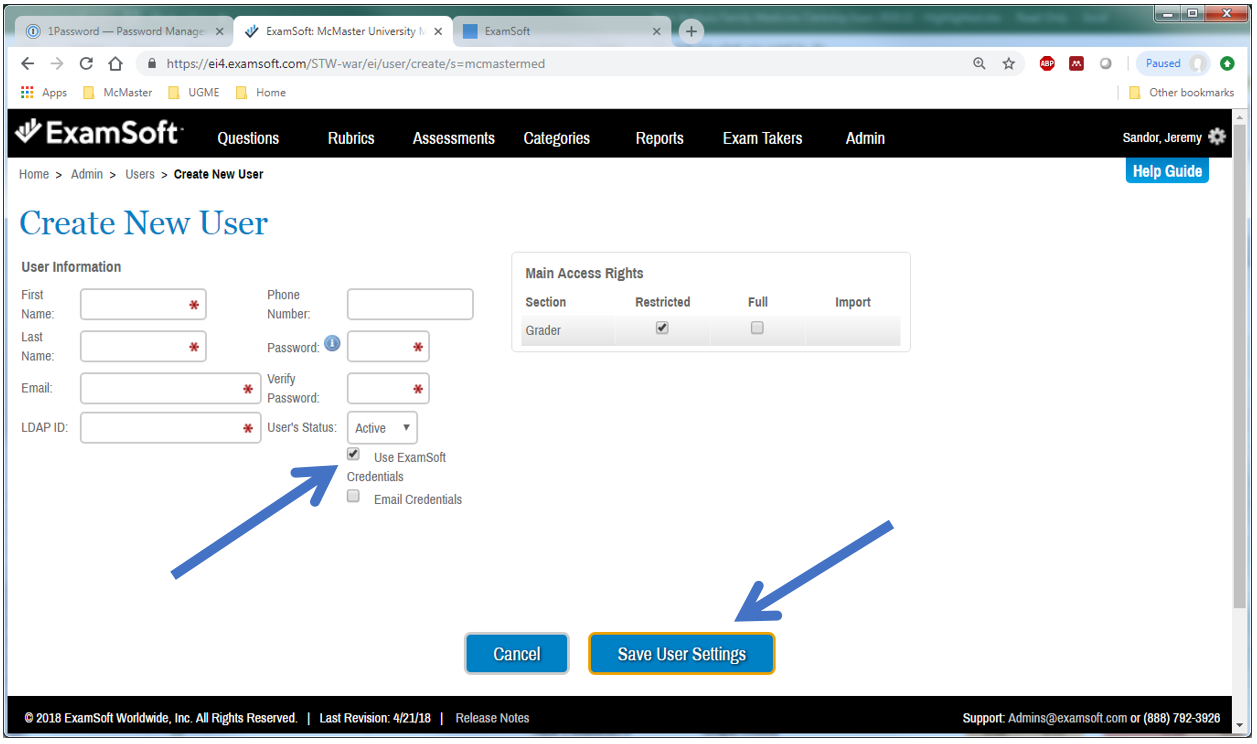Open the Exam Takers menu
This screenshot has height=744, width=1257.
coord(763,138)
